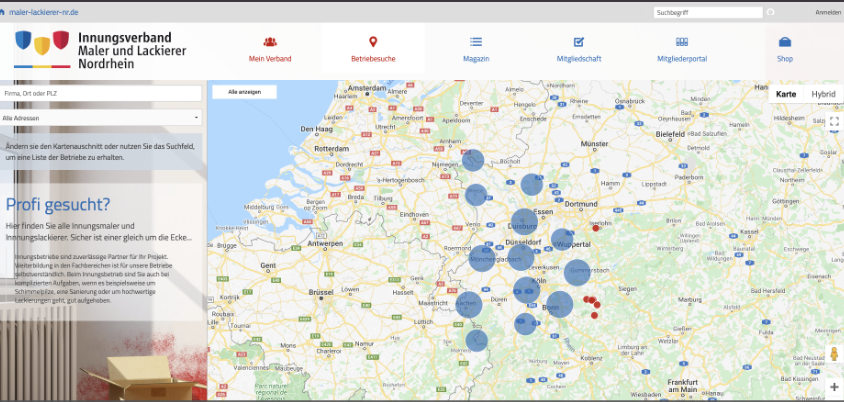
Task: Expand the Alle Adressen dropdown
Action: pos(101,118)
